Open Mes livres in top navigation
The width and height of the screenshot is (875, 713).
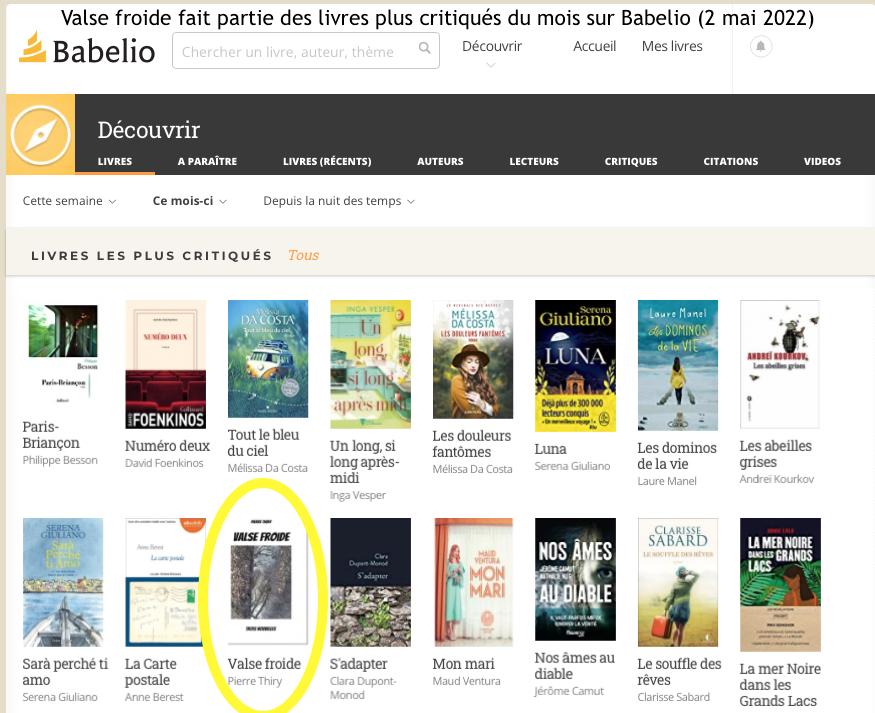[x=672, y=46]
